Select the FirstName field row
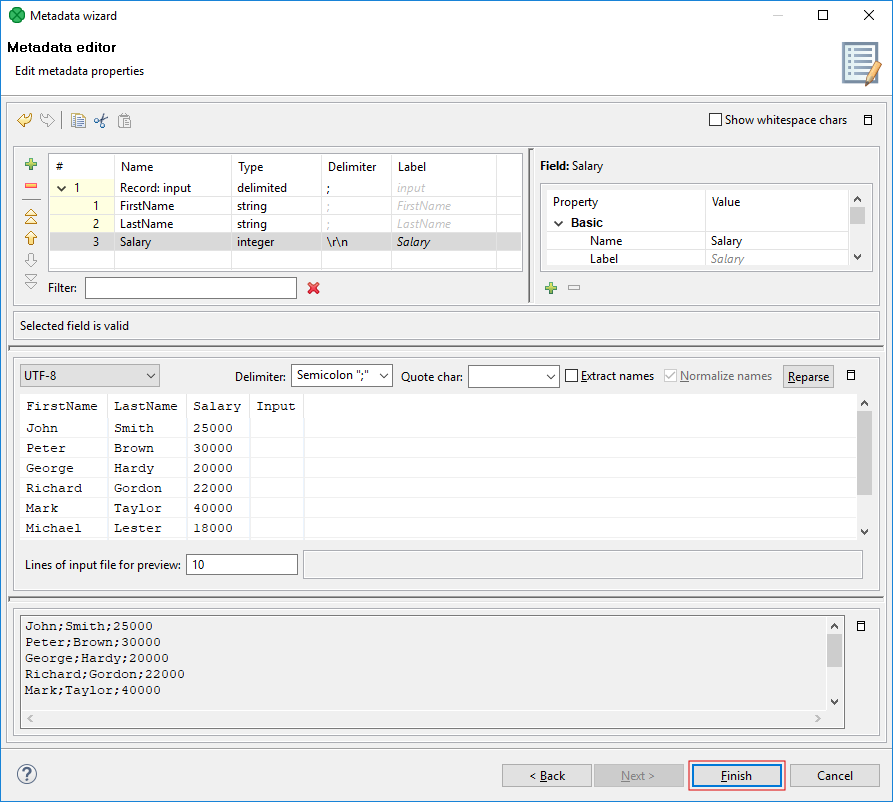Screen dimensions: 893x802 pyautogui.click(x=147, y=206)
